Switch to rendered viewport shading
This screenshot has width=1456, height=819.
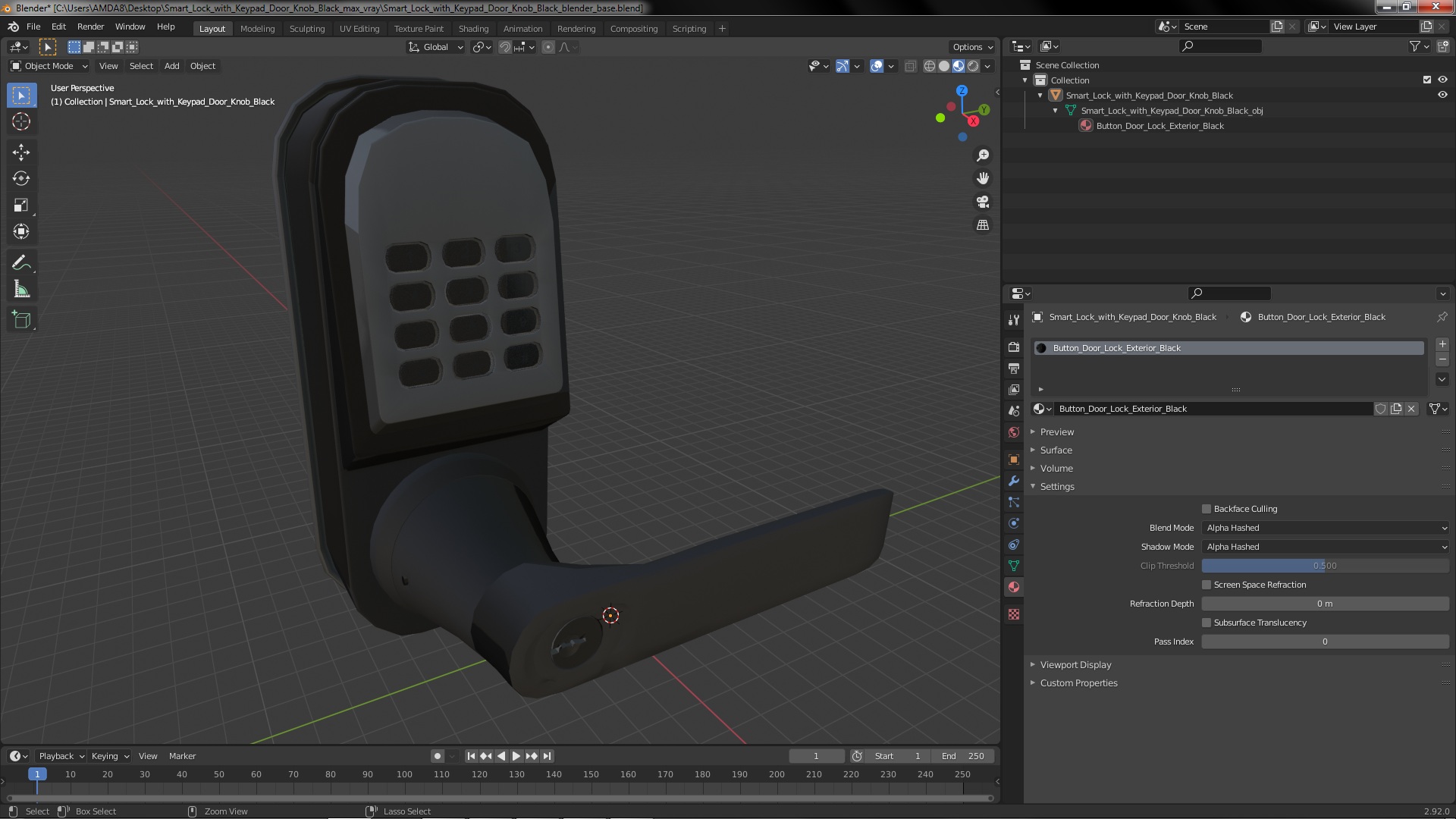click(973, 67)
